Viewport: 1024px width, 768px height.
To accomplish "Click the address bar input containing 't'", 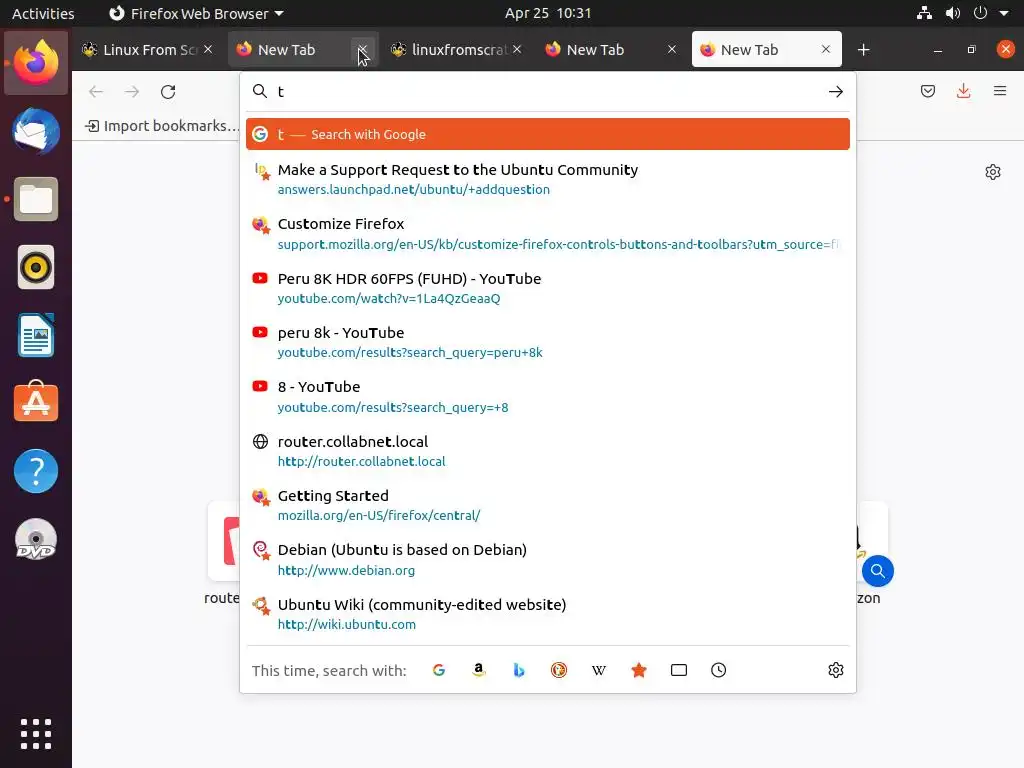I will click(549, 91).
